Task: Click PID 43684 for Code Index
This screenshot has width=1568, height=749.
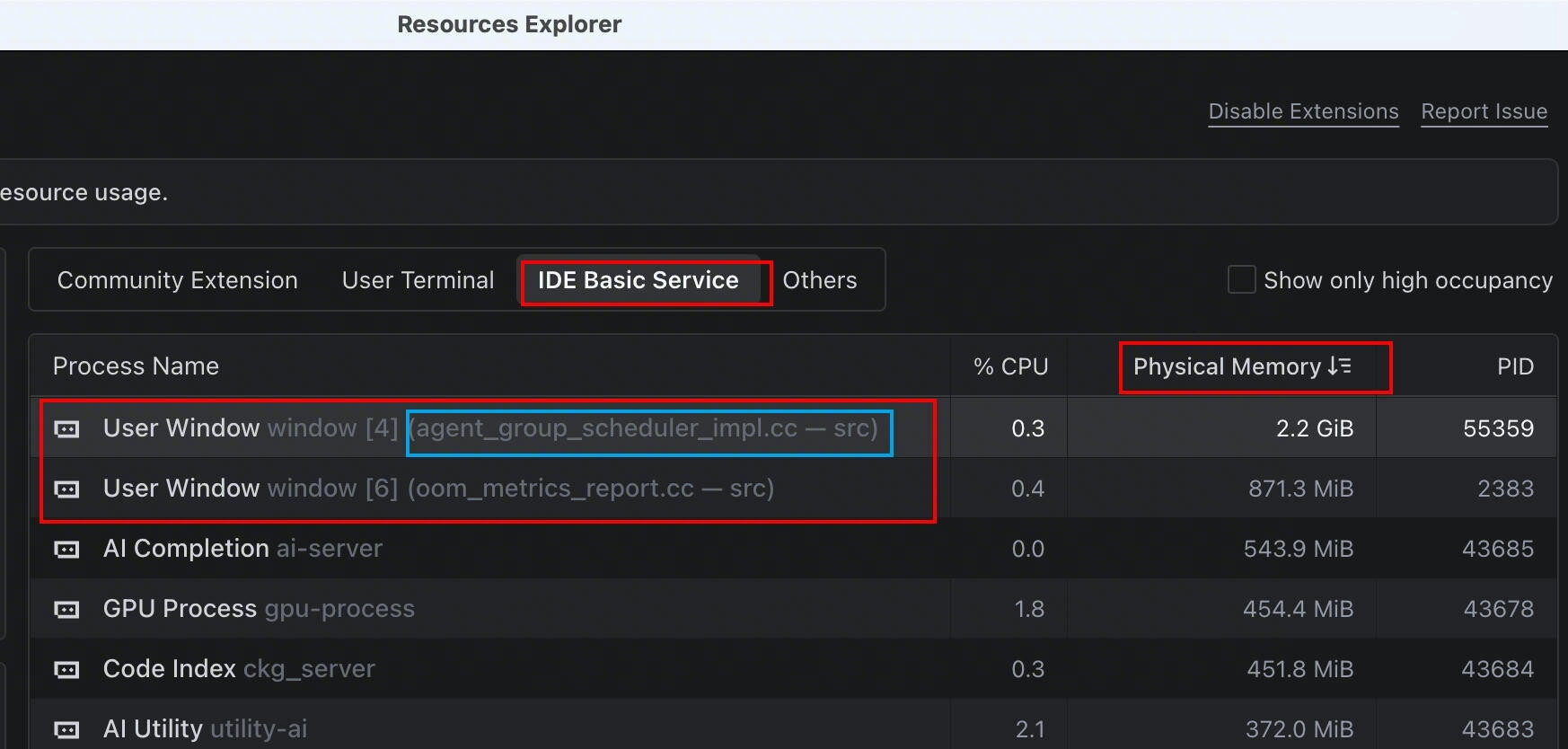Action: [1498, 669]
